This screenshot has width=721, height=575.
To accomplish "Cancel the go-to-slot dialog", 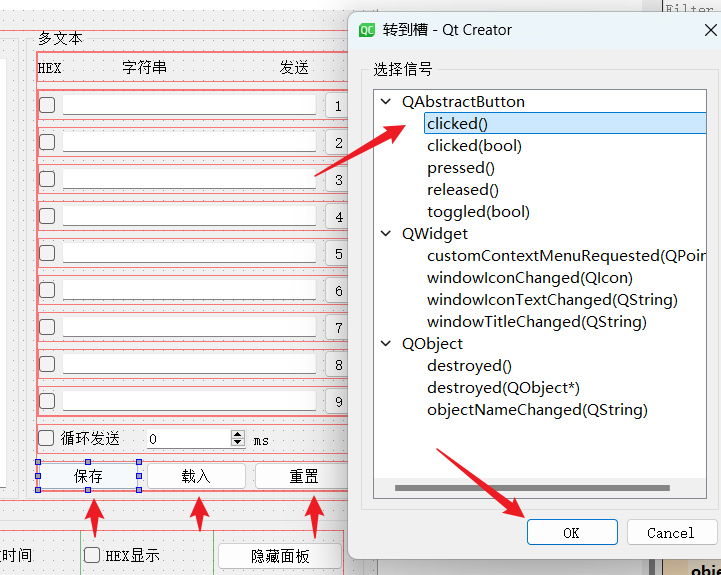I will point(671,532).
